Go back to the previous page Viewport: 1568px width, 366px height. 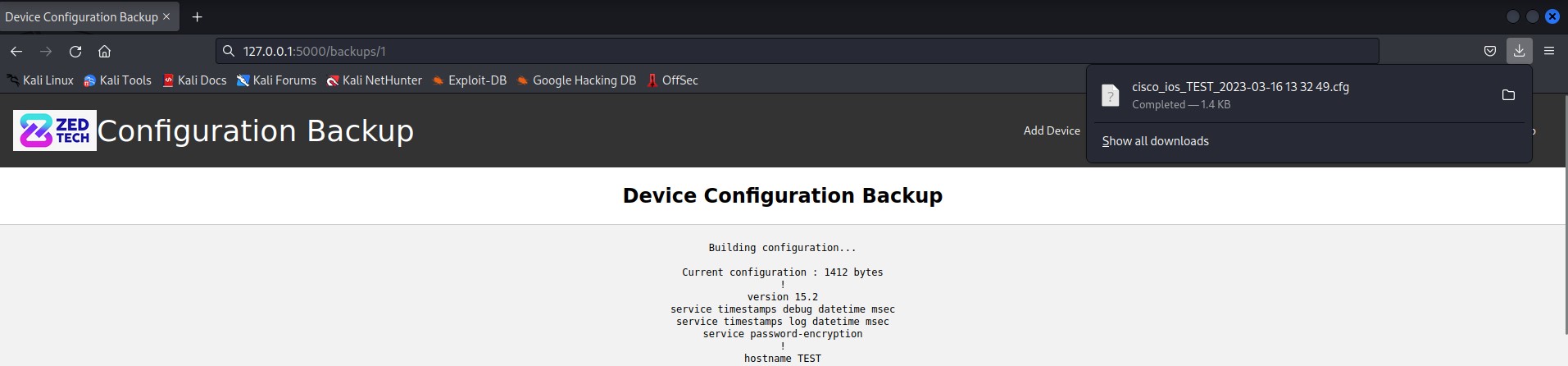(x=16, y=51)
